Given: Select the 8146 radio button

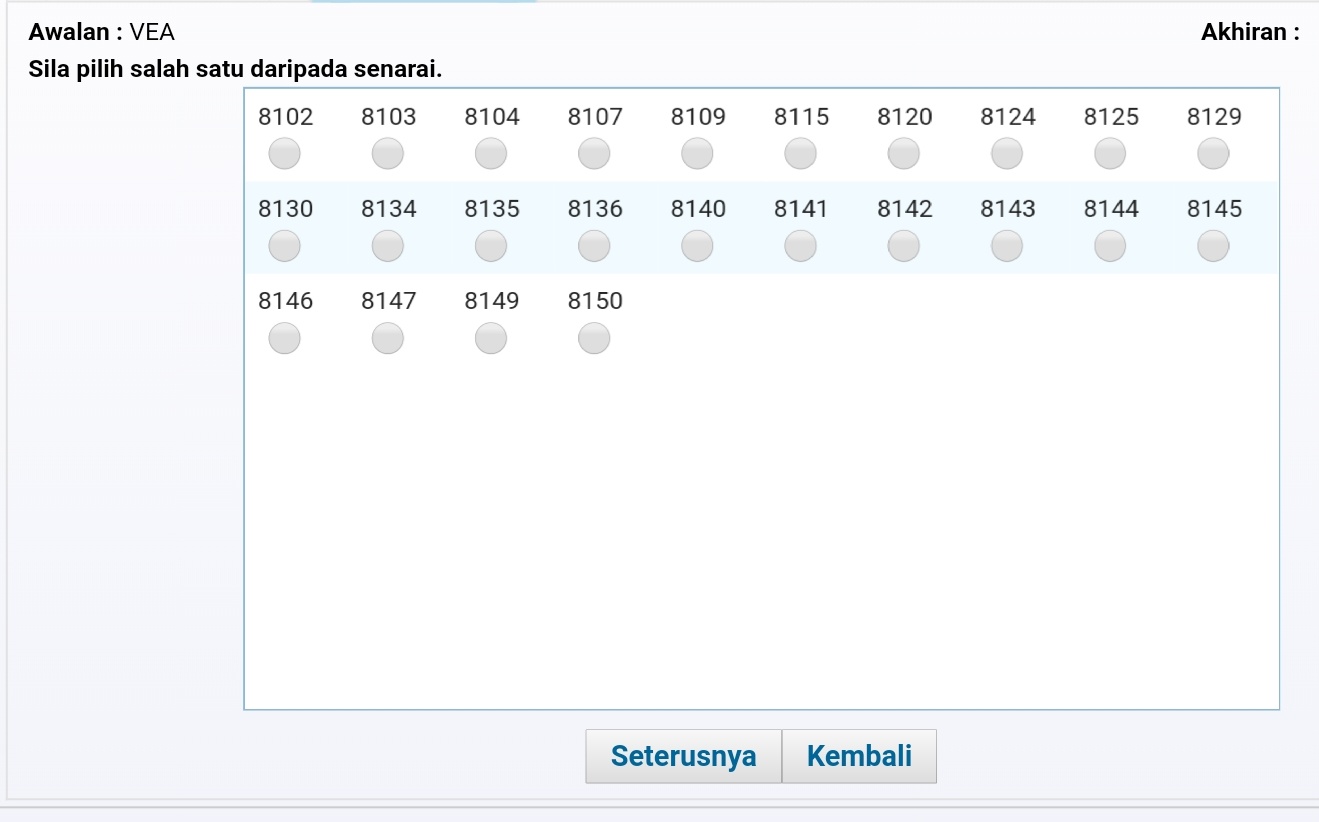Looking at the screenshot, I should [284, 340].
